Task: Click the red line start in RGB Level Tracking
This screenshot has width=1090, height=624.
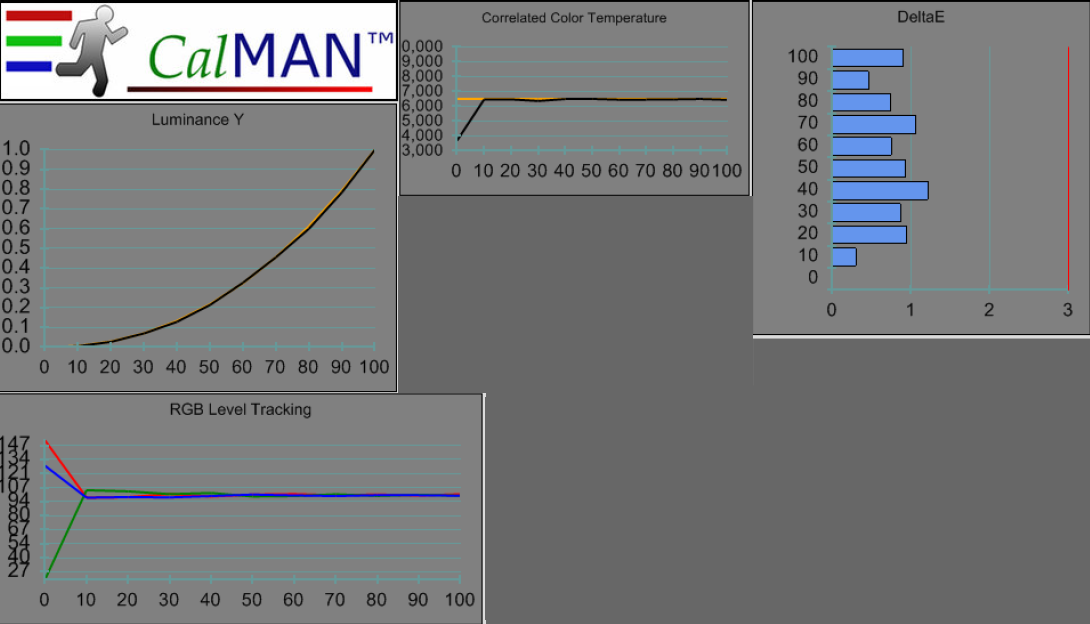Action: (x=47, y=441)
